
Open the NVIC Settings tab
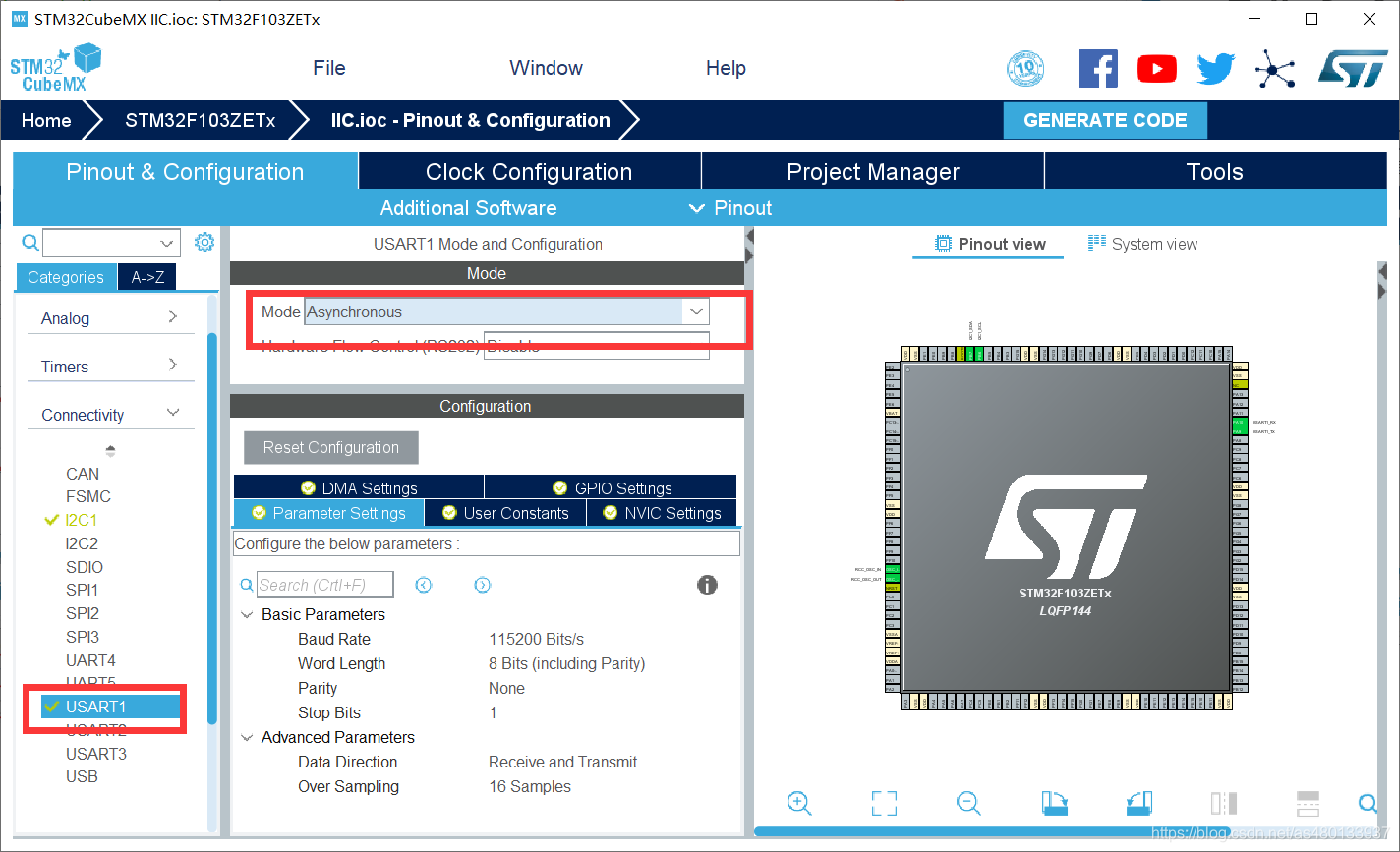click(x=662, y=513)
